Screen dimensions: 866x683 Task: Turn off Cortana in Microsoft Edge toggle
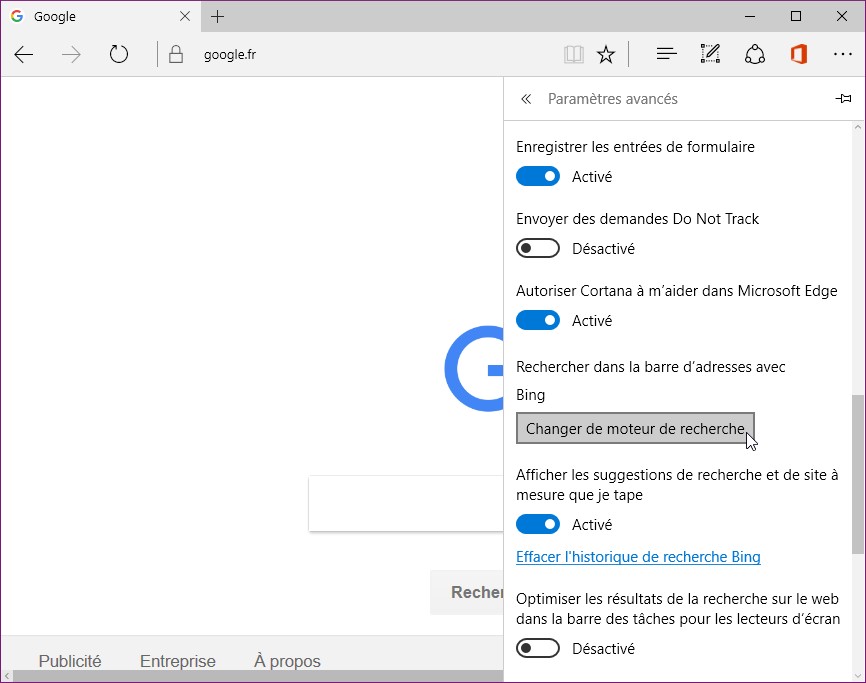(538, 321)
